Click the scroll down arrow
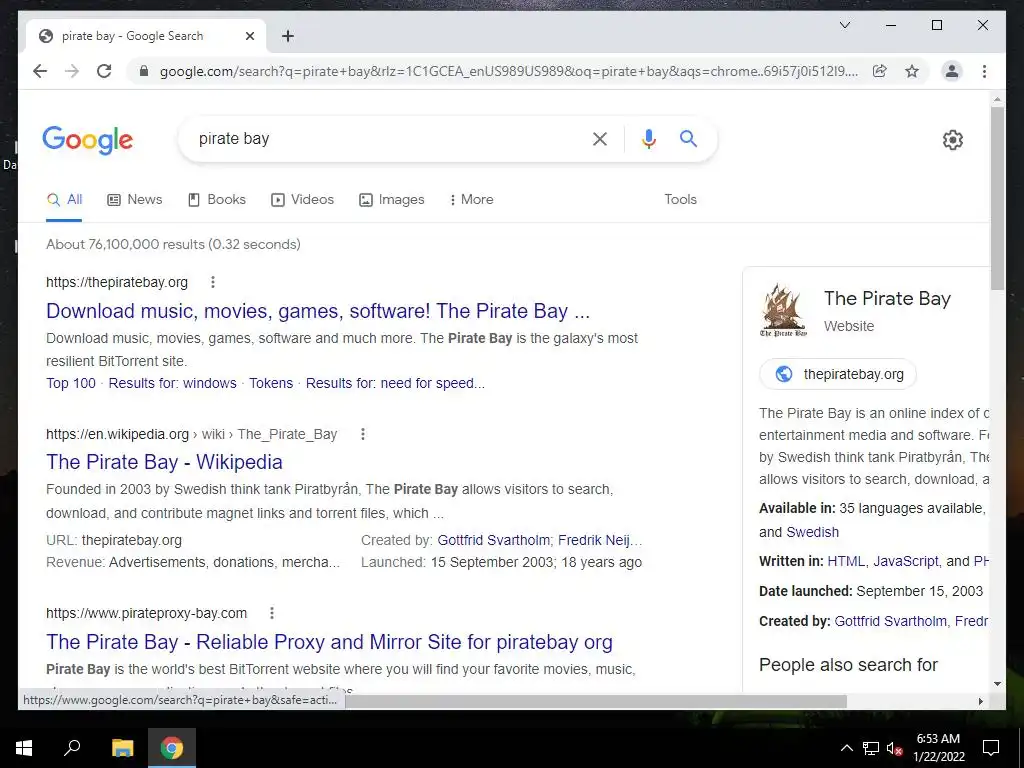 tap(997, 684)
